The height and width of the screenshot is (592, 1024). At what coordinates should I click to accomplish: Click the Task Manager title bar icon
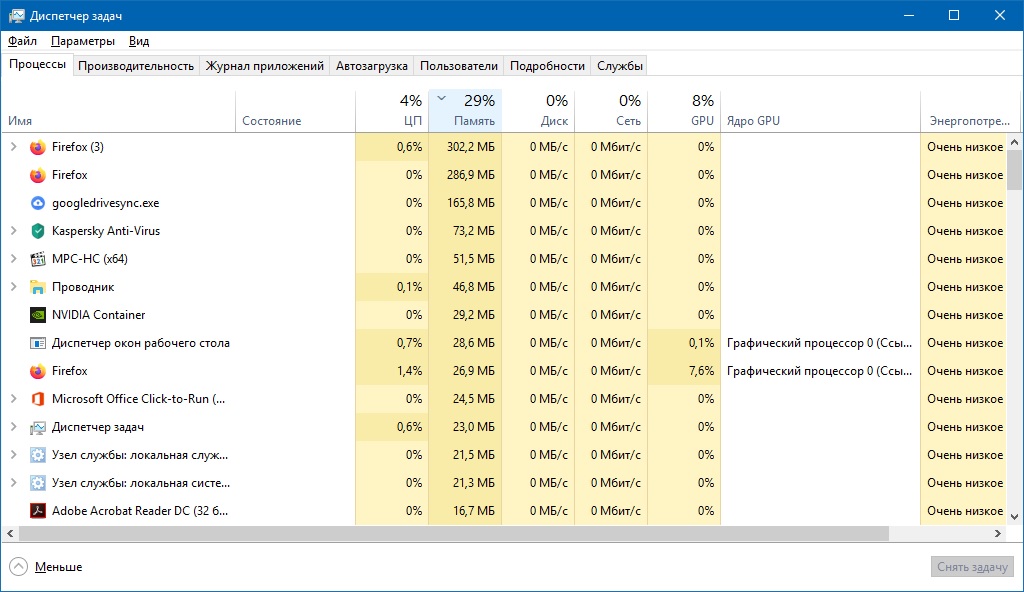pyautogui.click(x=16, y=15)
